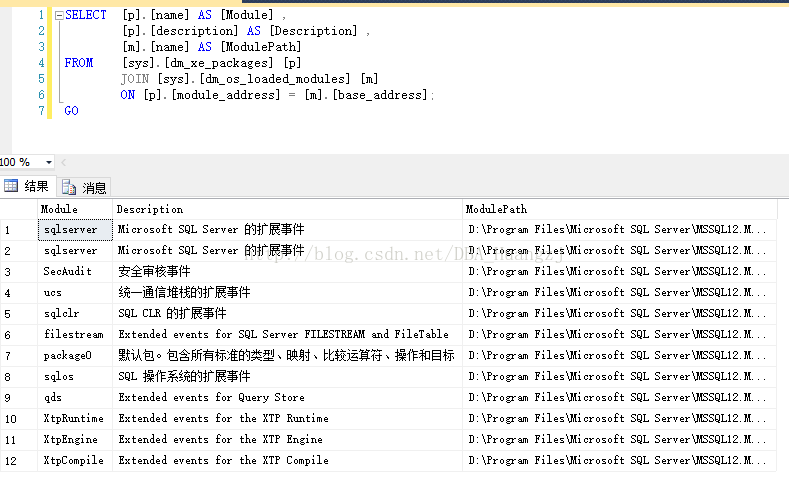Select row header number 12
The width and height of the screenshot is (789, 486).
pyautogui.click(x=19, y=460)
